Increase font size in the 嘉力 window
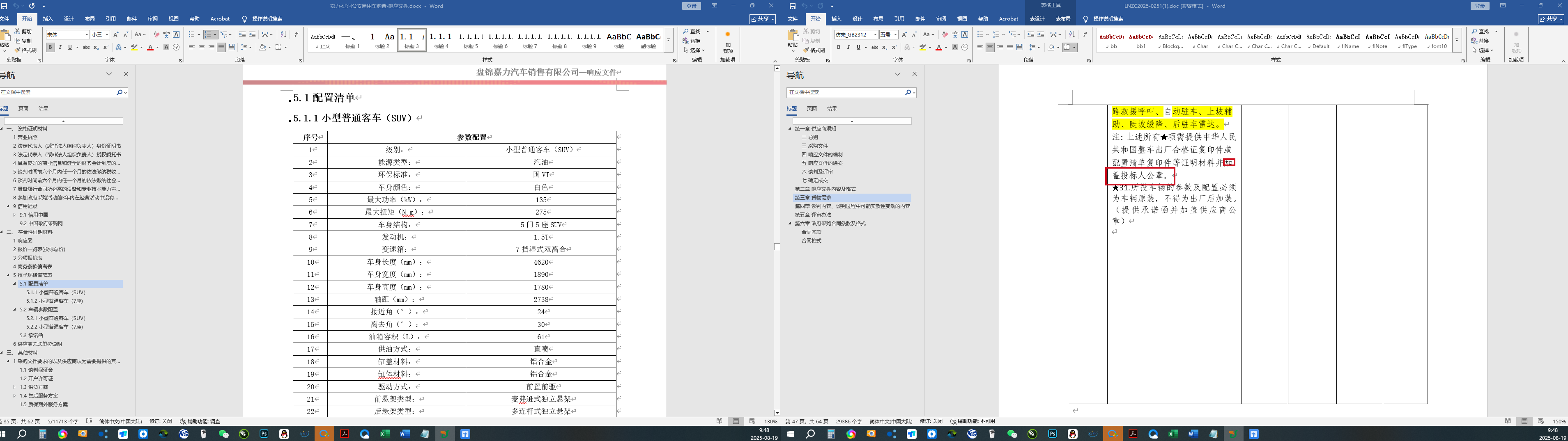1568x441 pixels. pyautogui.click(x=116, y=35)
